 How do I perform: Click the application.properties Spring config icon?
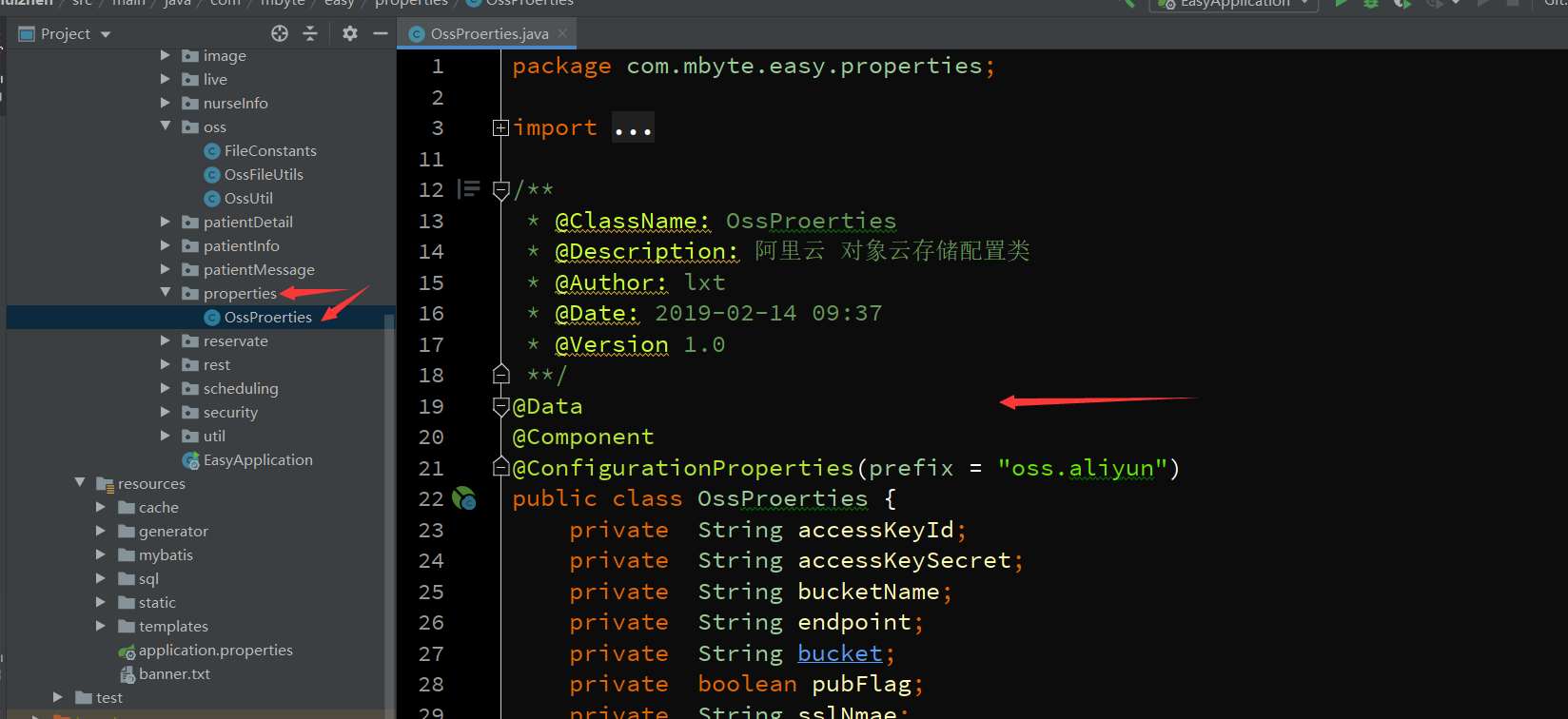tap(127, 651)
